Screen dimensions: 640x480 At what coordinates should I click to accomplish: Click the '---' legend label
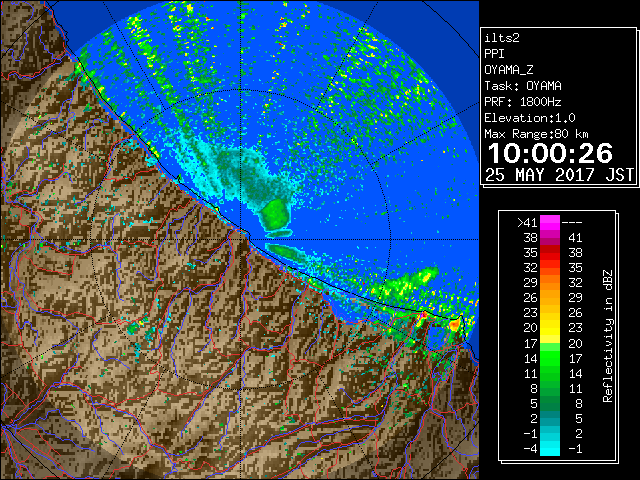[572, 223]
